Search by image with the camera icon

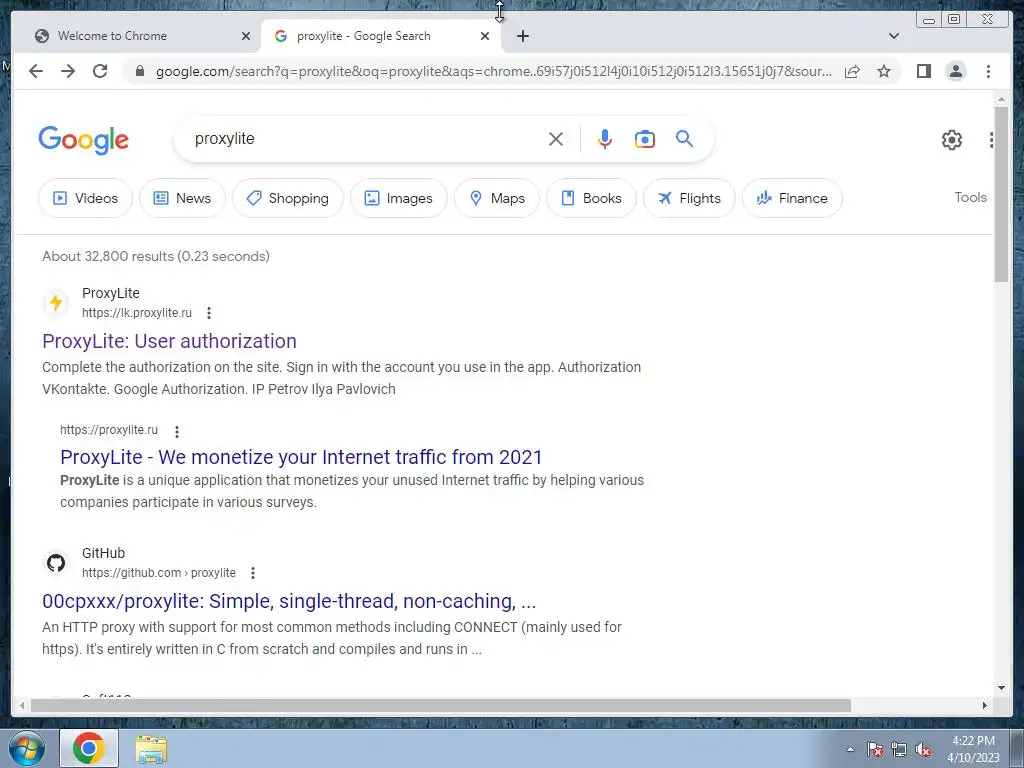(645, 139)
